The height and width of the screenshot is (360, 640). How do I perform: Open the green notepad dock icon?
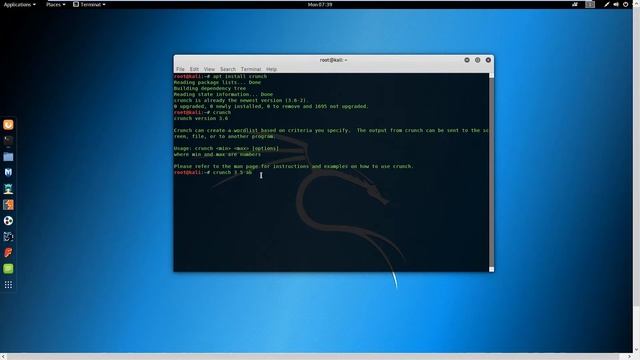click(8, 269)
